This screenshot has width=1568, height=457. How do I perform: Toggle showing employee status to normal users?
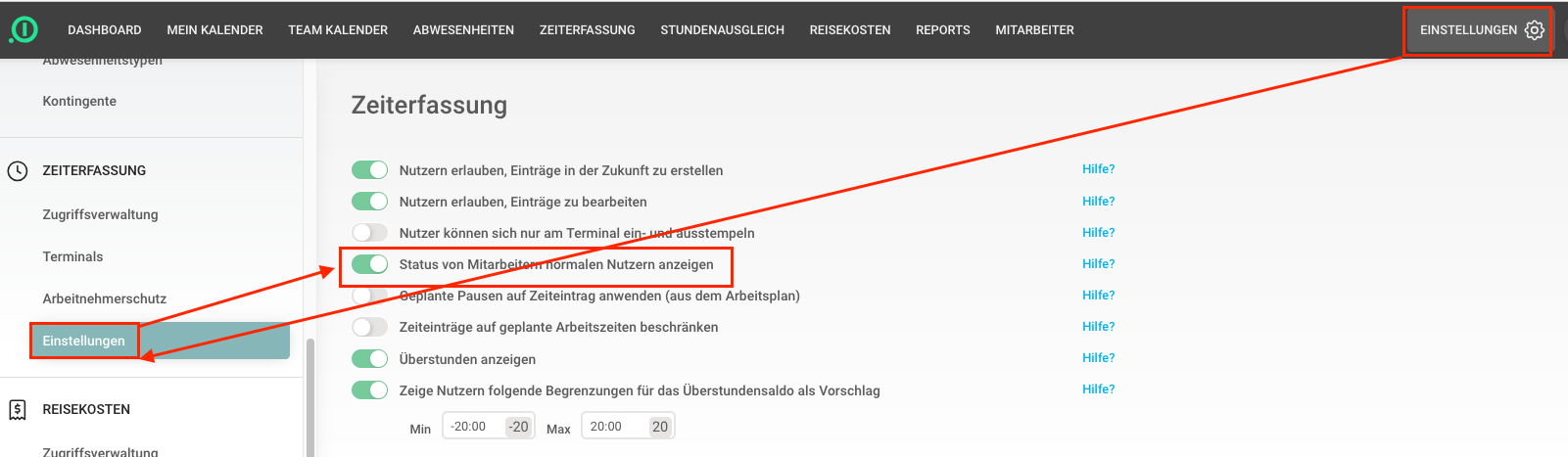[x=370, y=264]
